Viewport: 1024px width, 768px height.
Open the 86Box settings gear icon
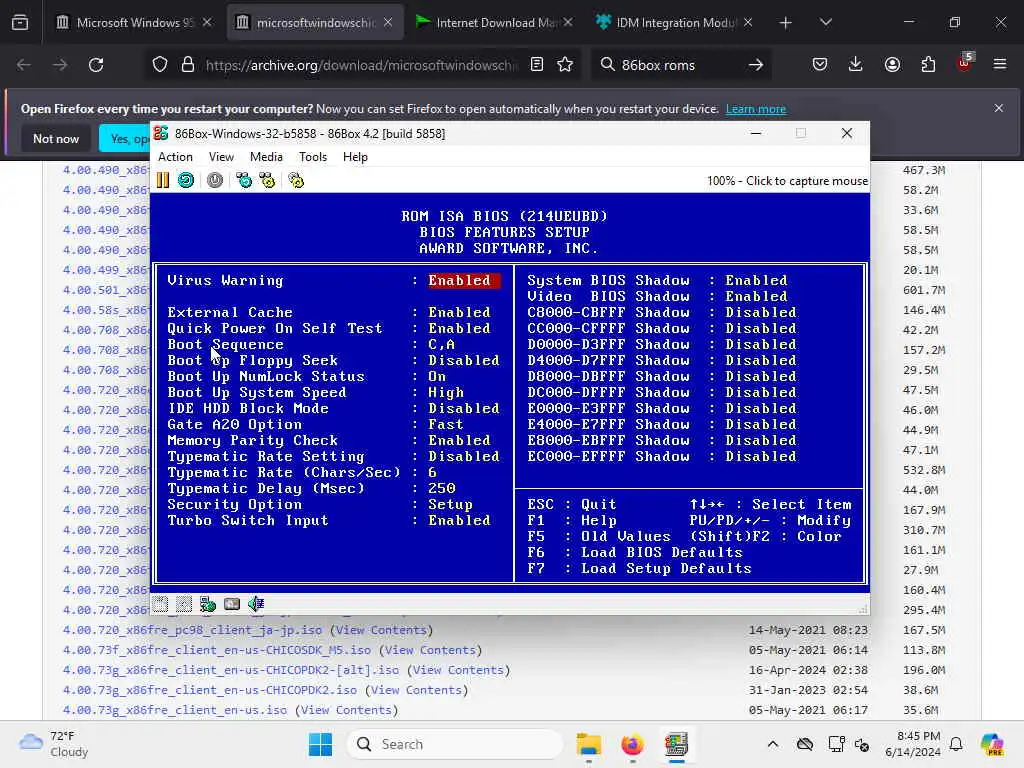296,180
